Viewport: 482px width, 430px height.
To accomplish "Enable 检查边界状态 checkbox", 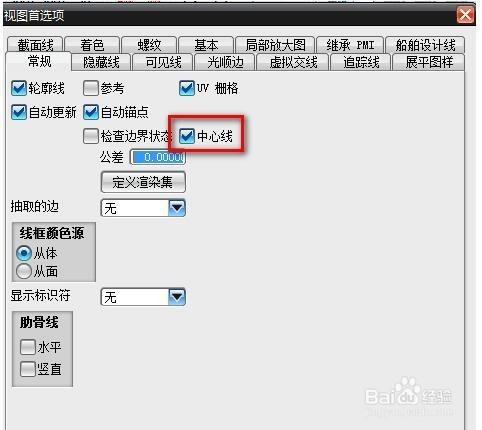I will point(91,136).
